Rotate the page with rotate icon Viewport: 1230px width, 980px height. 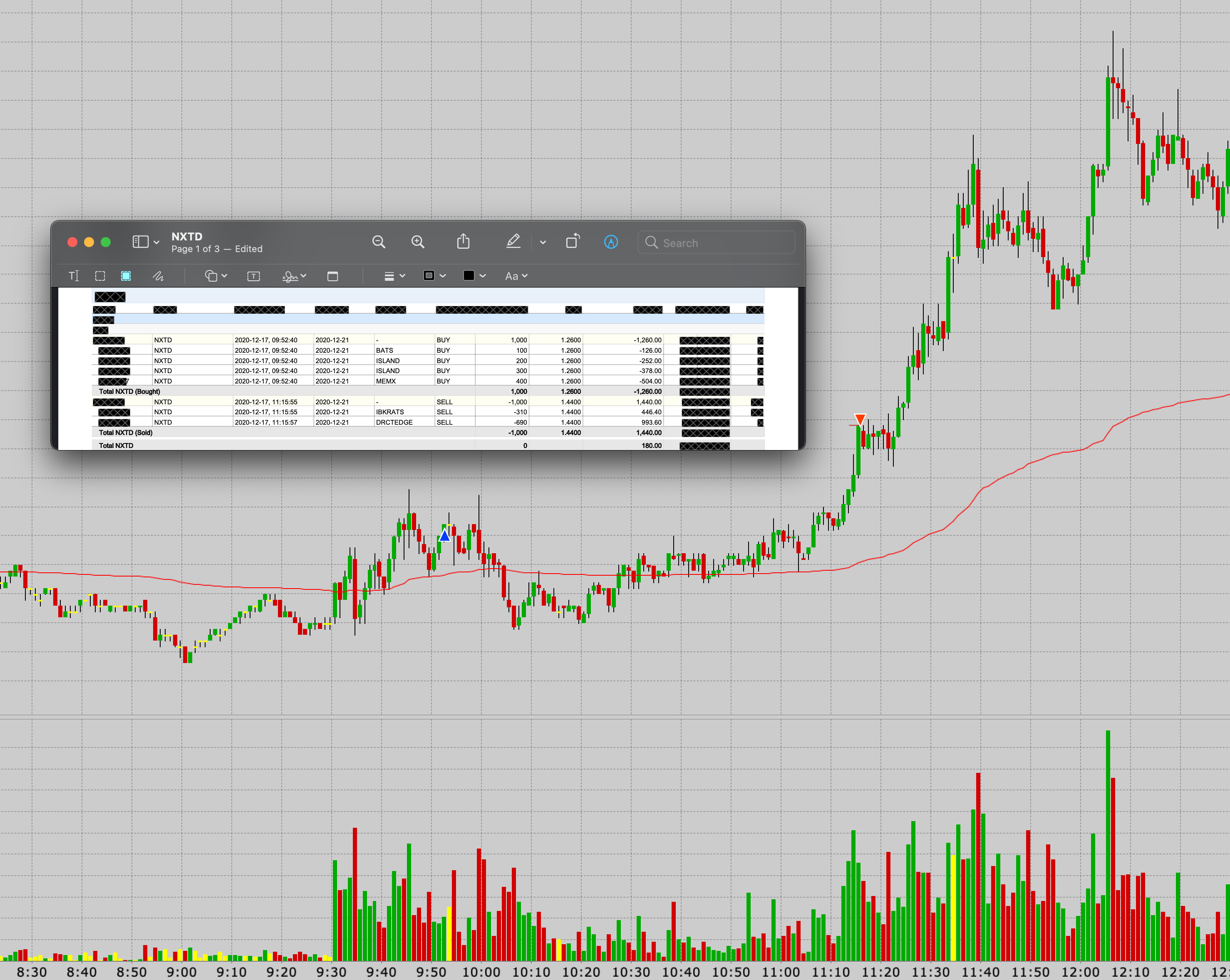pos(572,242)
